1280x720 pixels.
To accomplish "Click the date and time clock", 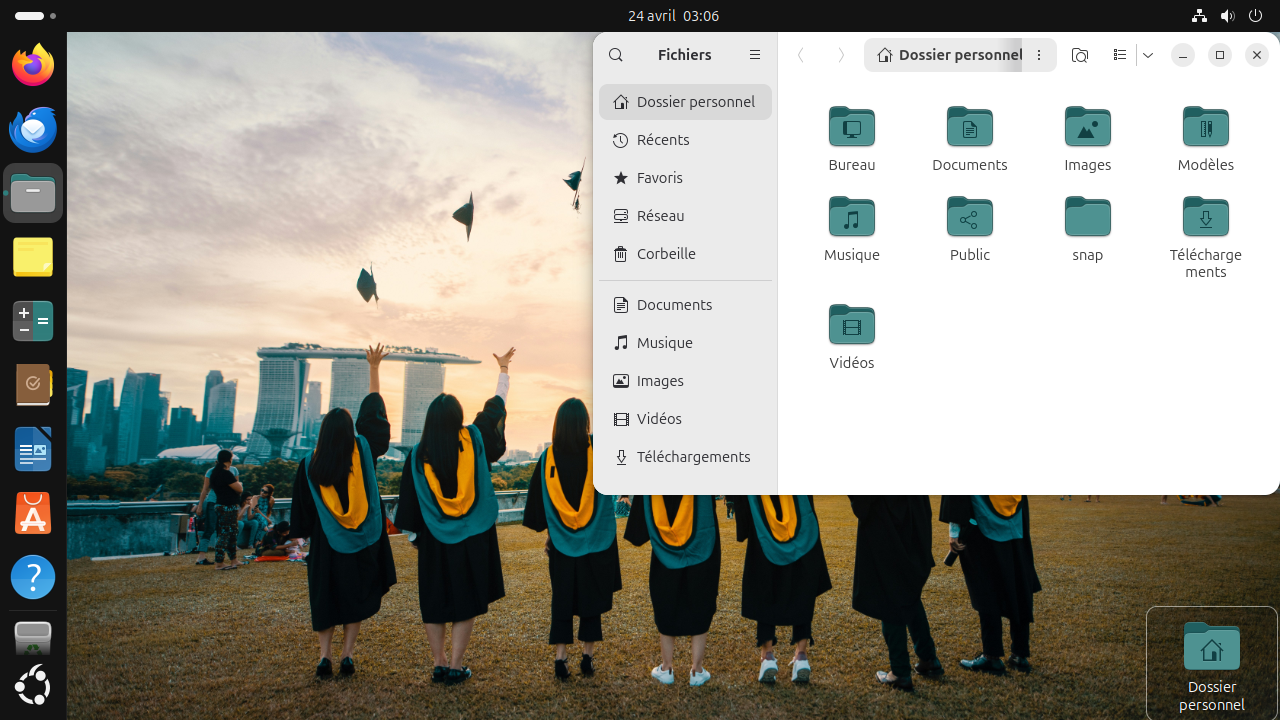I will [673, 16].
